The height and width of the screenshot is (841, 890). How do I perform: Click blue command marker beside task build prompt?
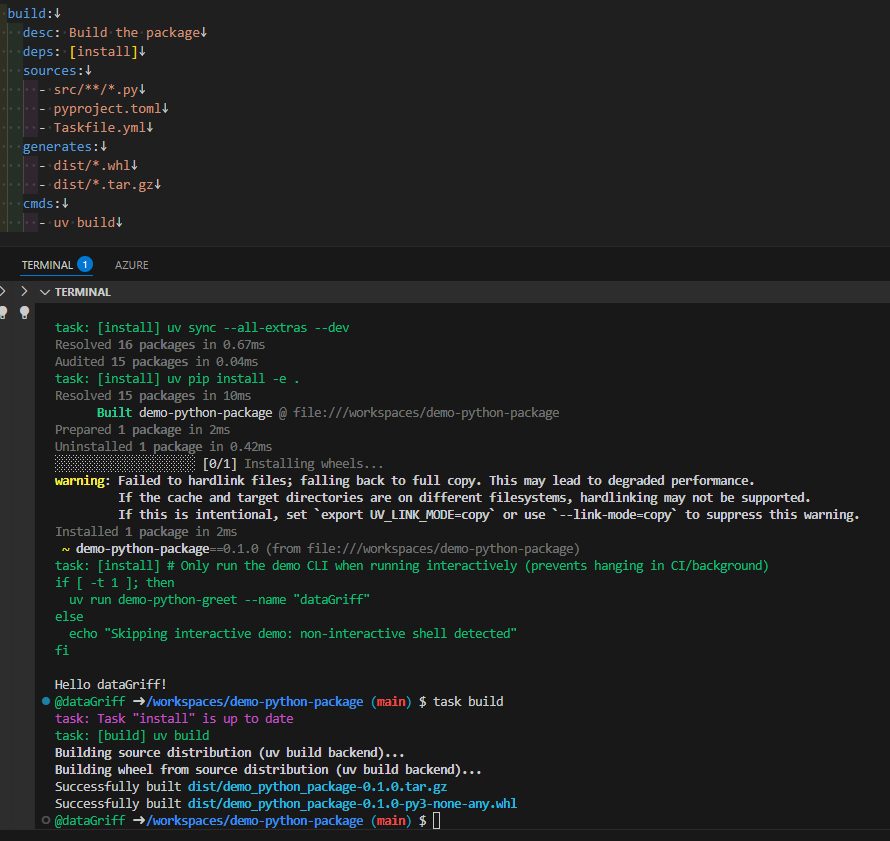click(x=46, y=701)
